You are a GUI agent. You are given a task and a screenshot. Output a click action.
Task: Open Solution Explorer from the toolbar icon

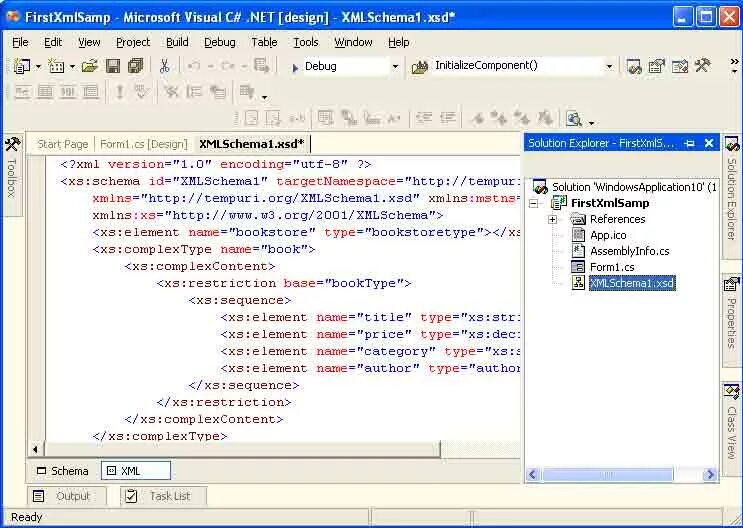pyautogui.click(x=634, y=66)
